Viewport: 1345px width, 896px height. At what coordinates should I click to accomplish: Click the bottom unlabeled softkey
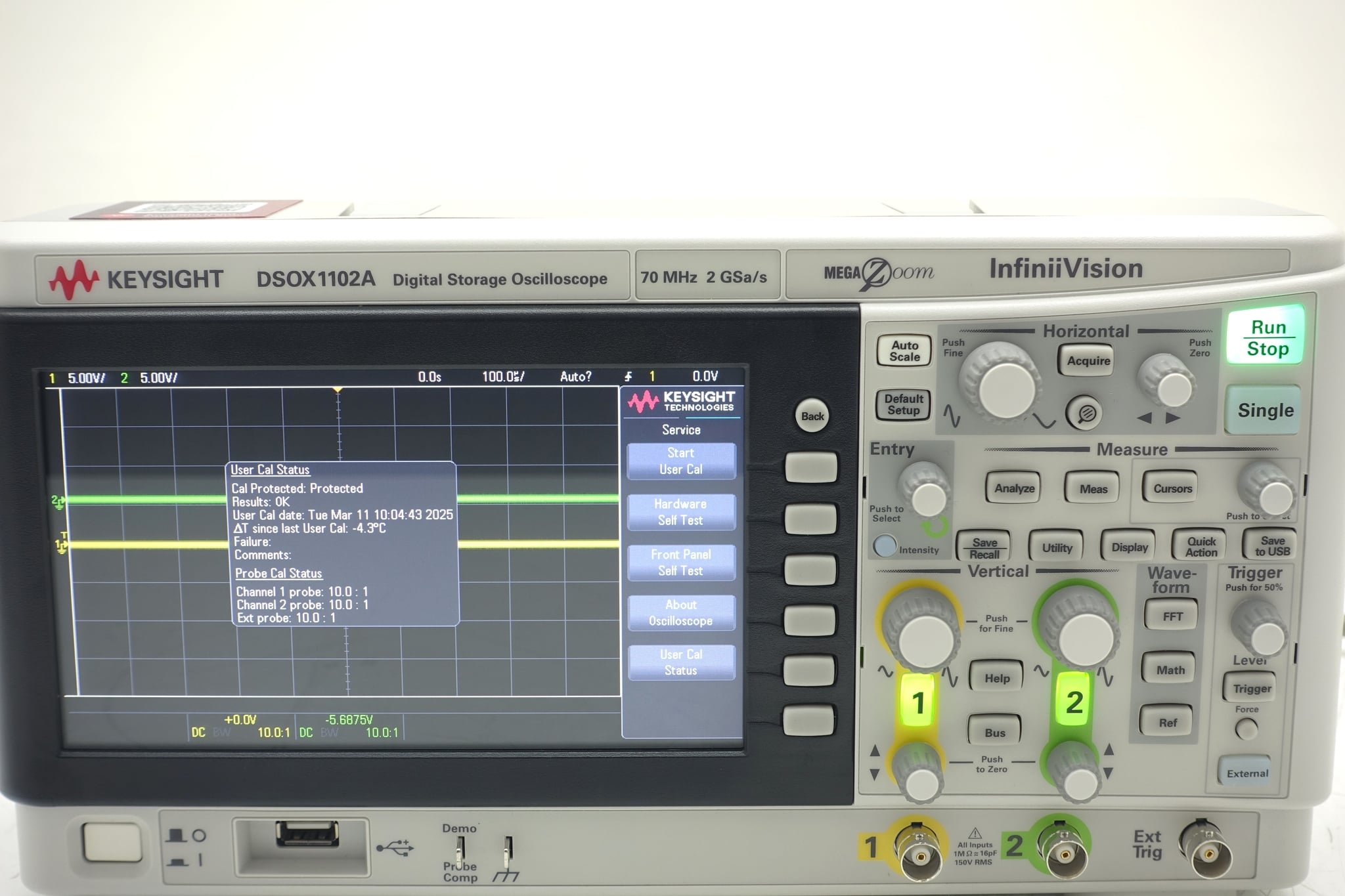tap(809, 720)
